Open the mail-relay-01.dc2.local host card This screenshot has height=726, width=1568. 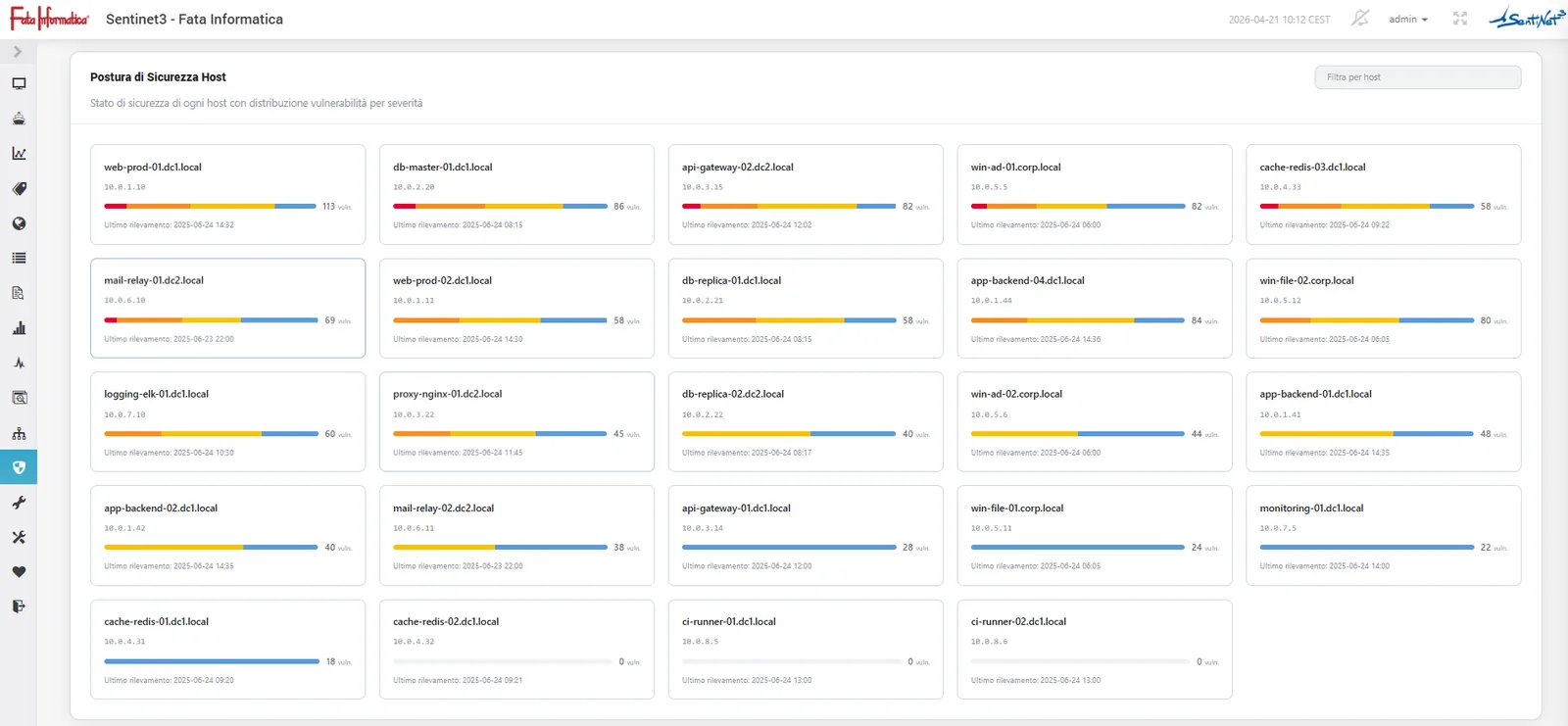click(x=227, y=308)
